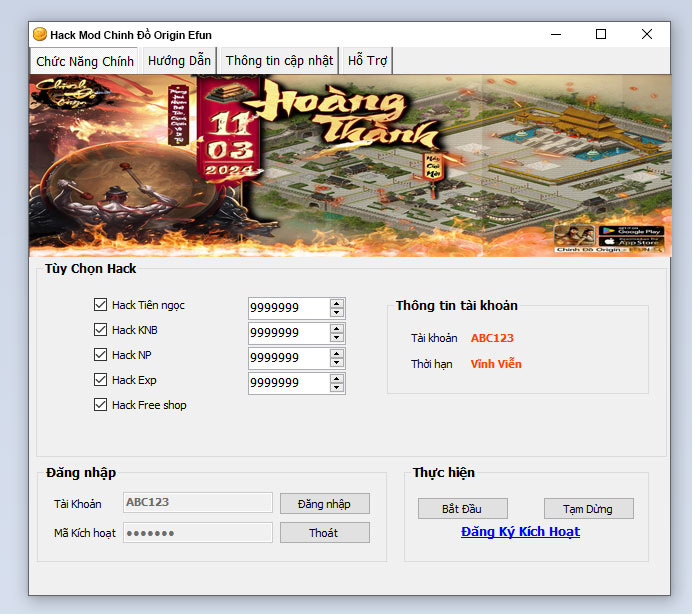Screen dimensions: 693x616
Task: Decrease Hack NP value with down arrow
Action: (x=337, y=363)
